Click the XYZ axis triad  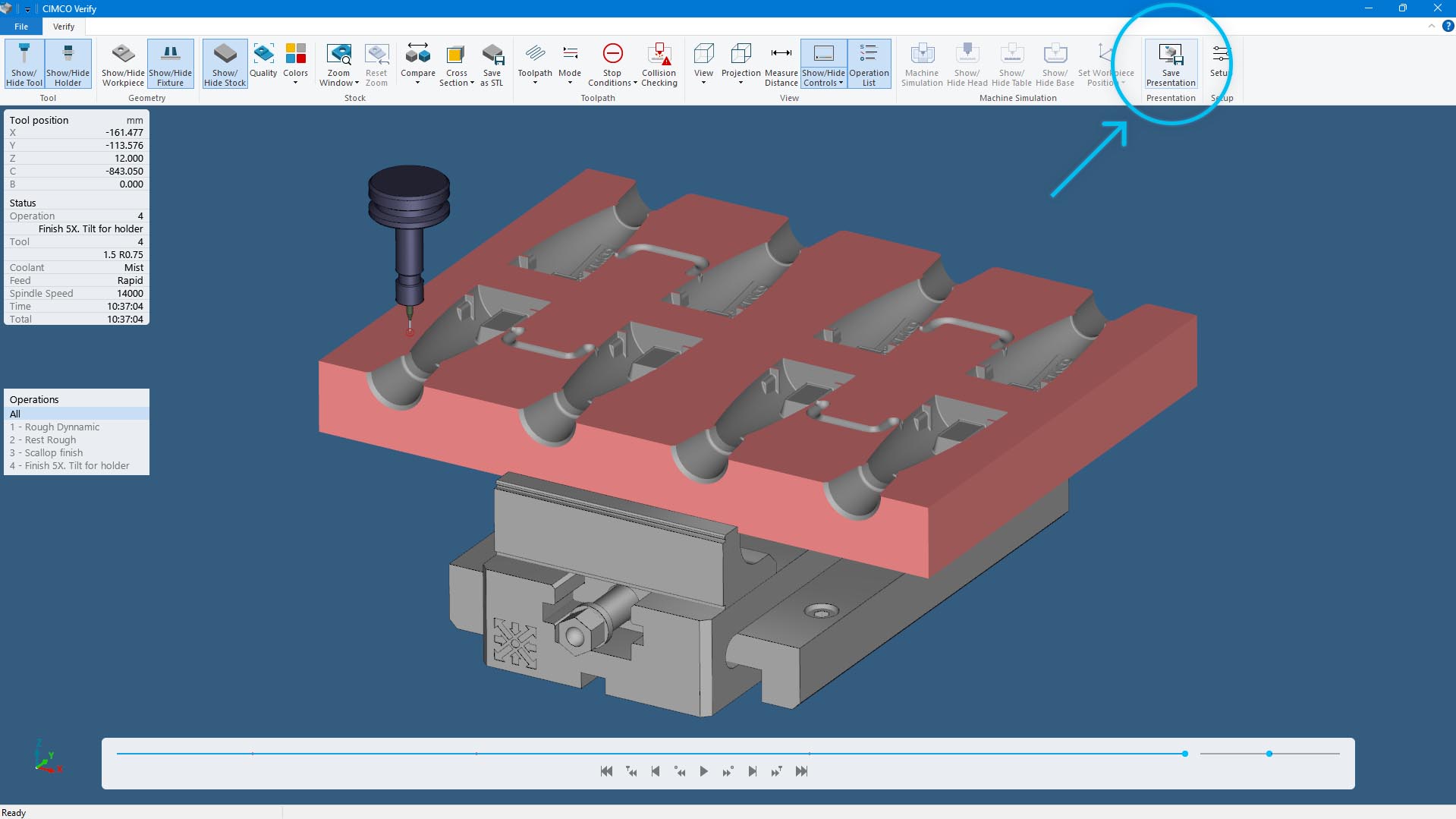(x=48, y=758)
